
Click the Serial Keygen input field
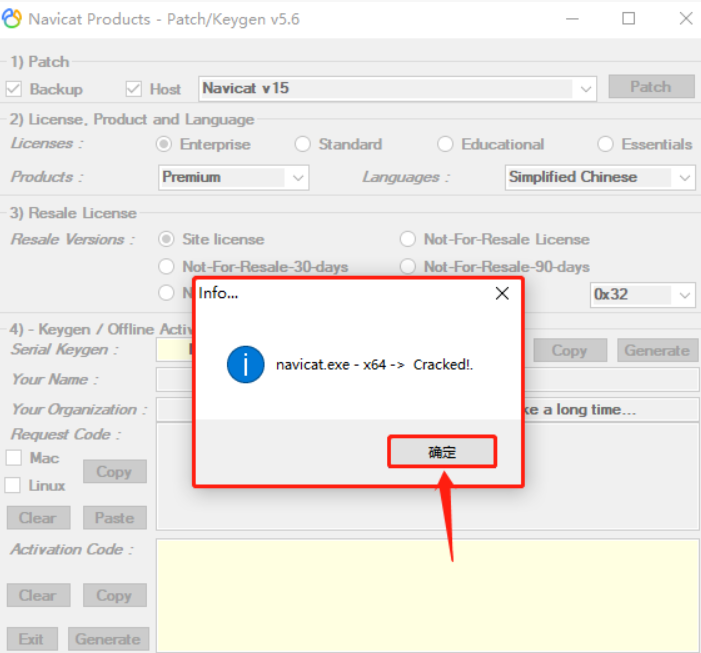pos(174,350)
